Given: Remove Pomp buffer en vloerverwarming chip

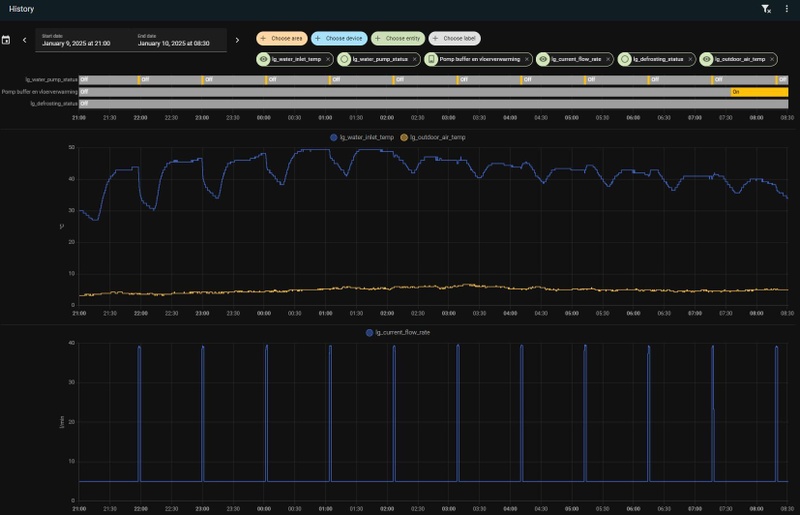Looking at the screenshot, I should point(525,59).
